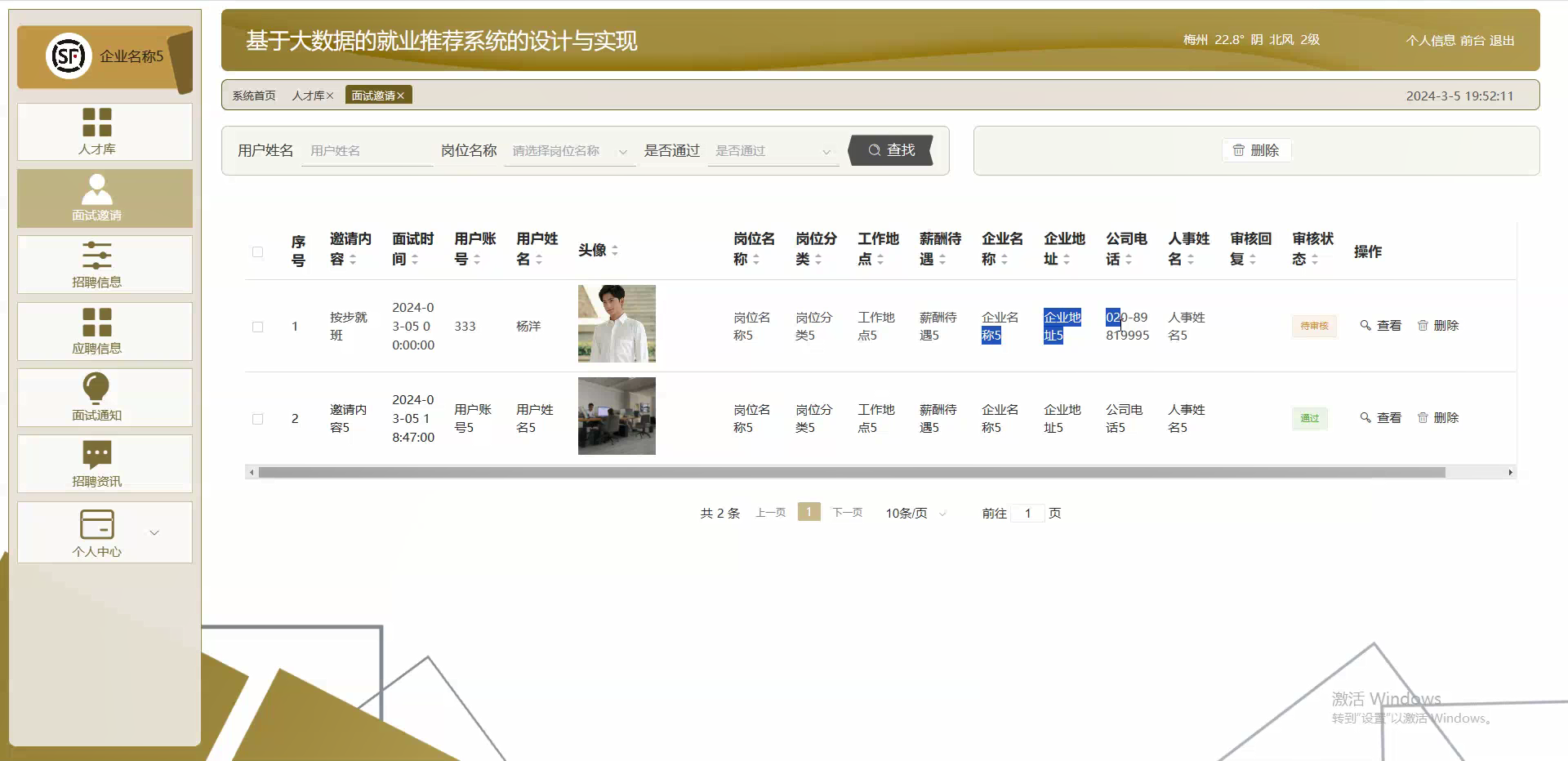Check the select-all checkbox in the table header
This screenshot has width=1568, height=761.
click(258, 252)
